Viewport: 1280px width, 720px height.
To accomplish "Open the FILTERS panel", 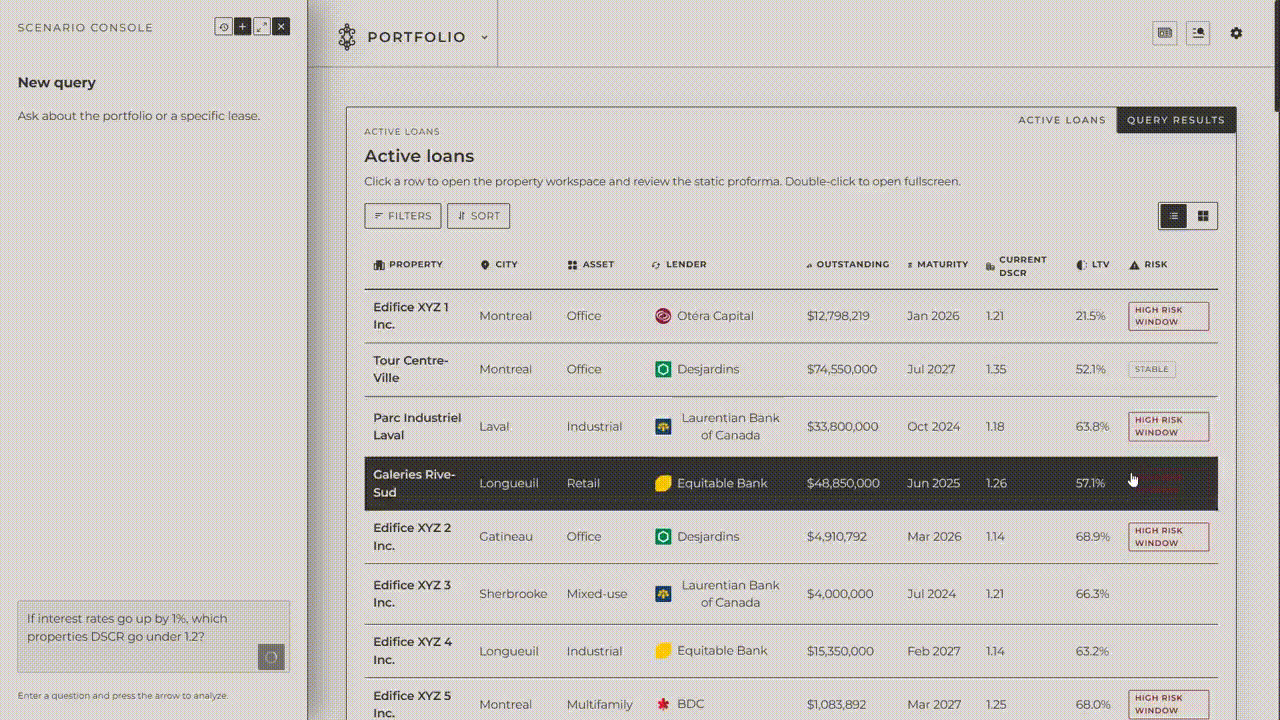I will coord(402,215).
